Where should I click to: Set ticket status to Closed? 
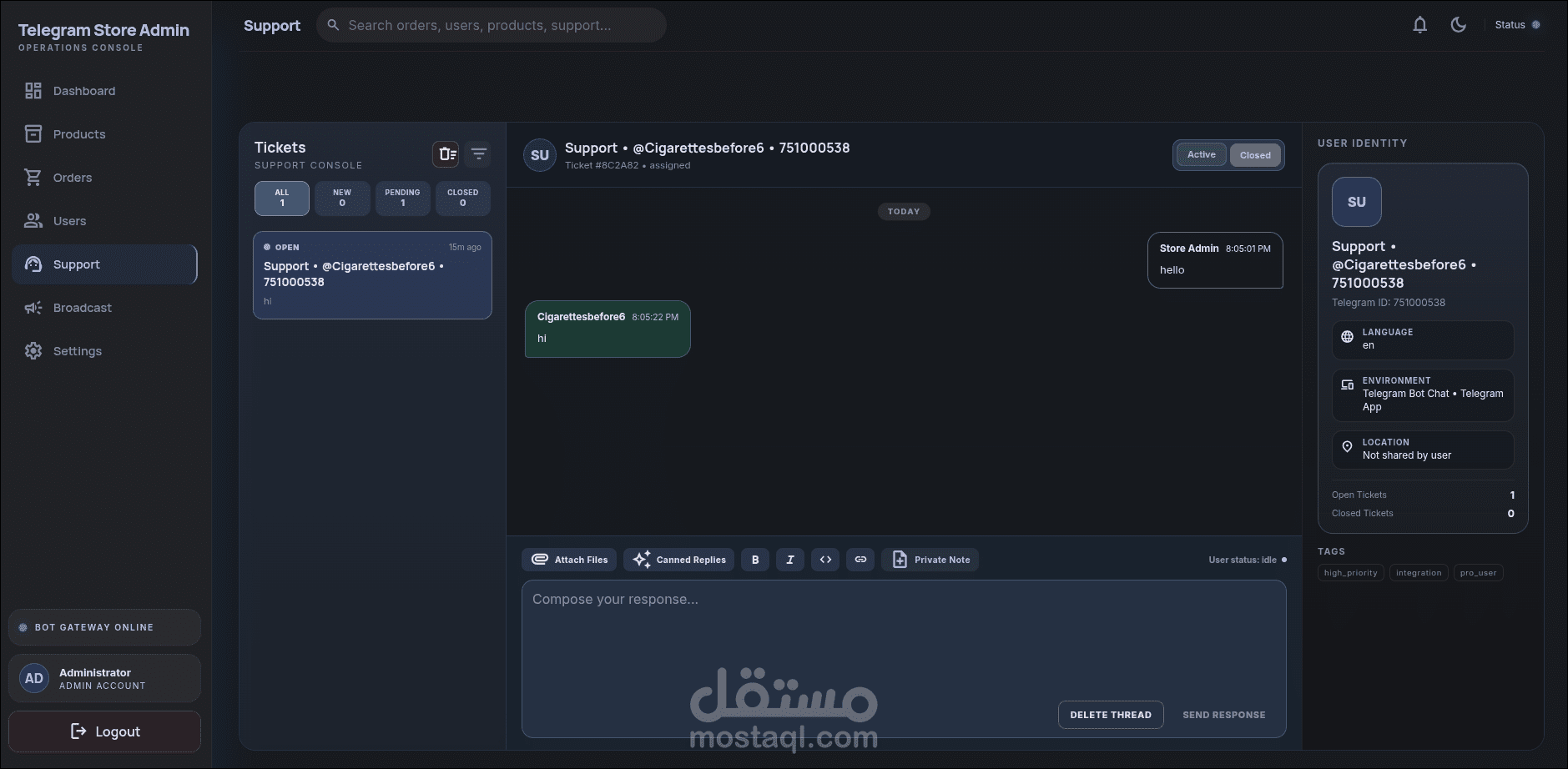(1255, 155)
